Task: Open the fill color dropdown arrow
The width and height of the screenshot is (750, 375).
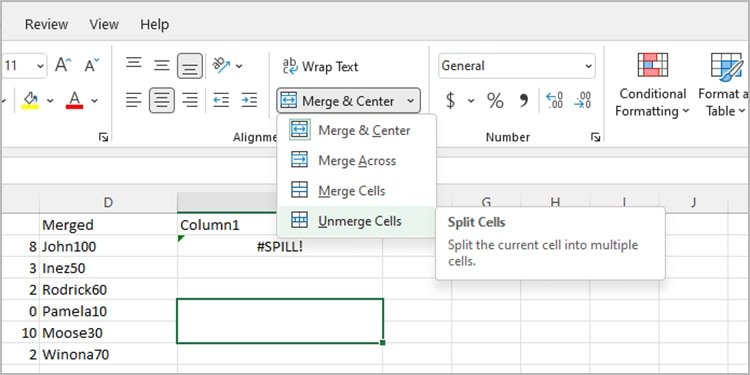Action: click(x=50, y=101)
